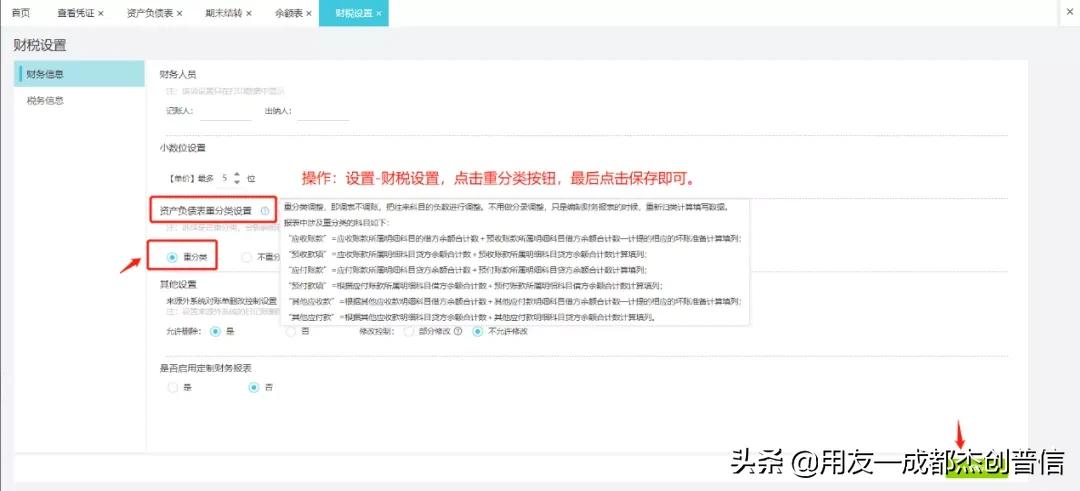Close the 余额表 tab with its x
1080x491 pixels.
click(309, 14)
